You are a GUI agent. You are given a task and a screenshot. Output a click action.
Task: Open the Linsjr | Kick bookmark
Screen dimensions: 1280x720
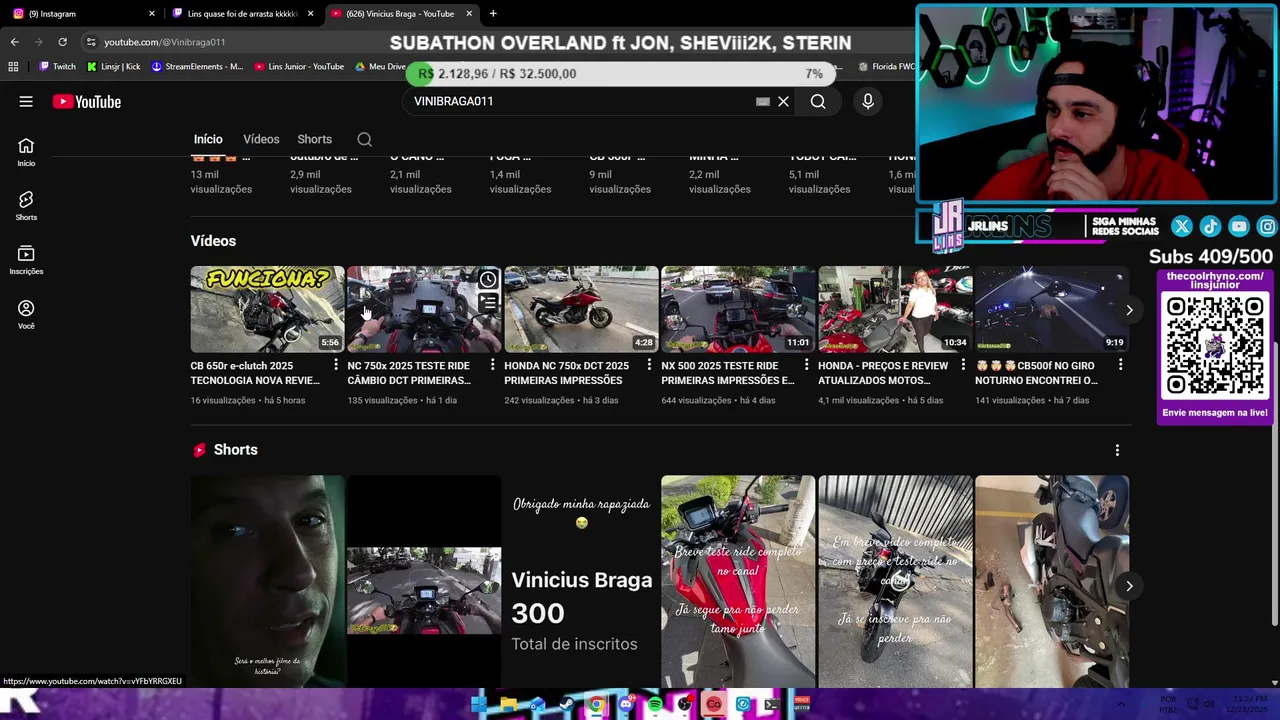click(x=113, y=66)
